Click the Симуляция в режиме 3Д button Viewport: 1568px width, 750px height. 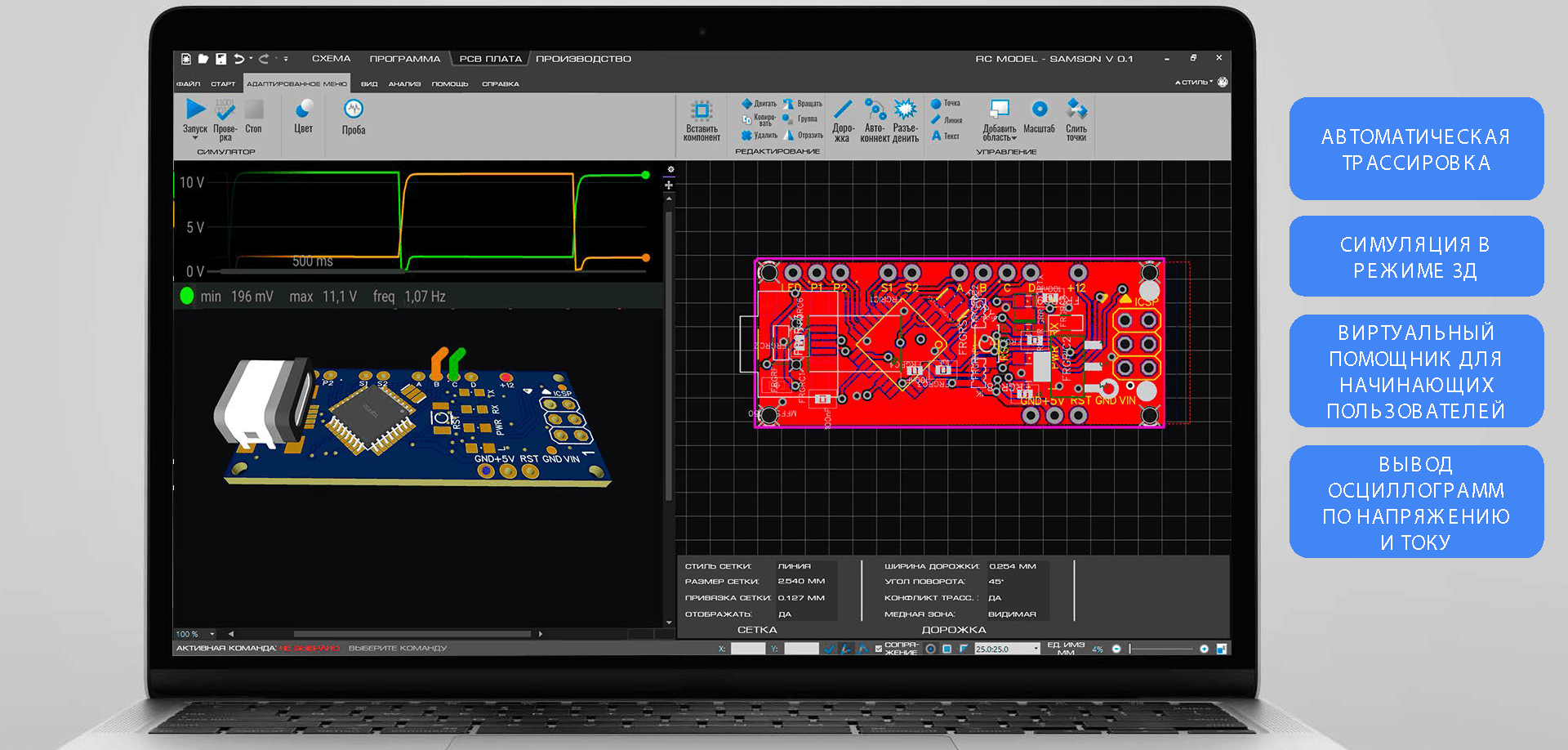pos(1416,257)
